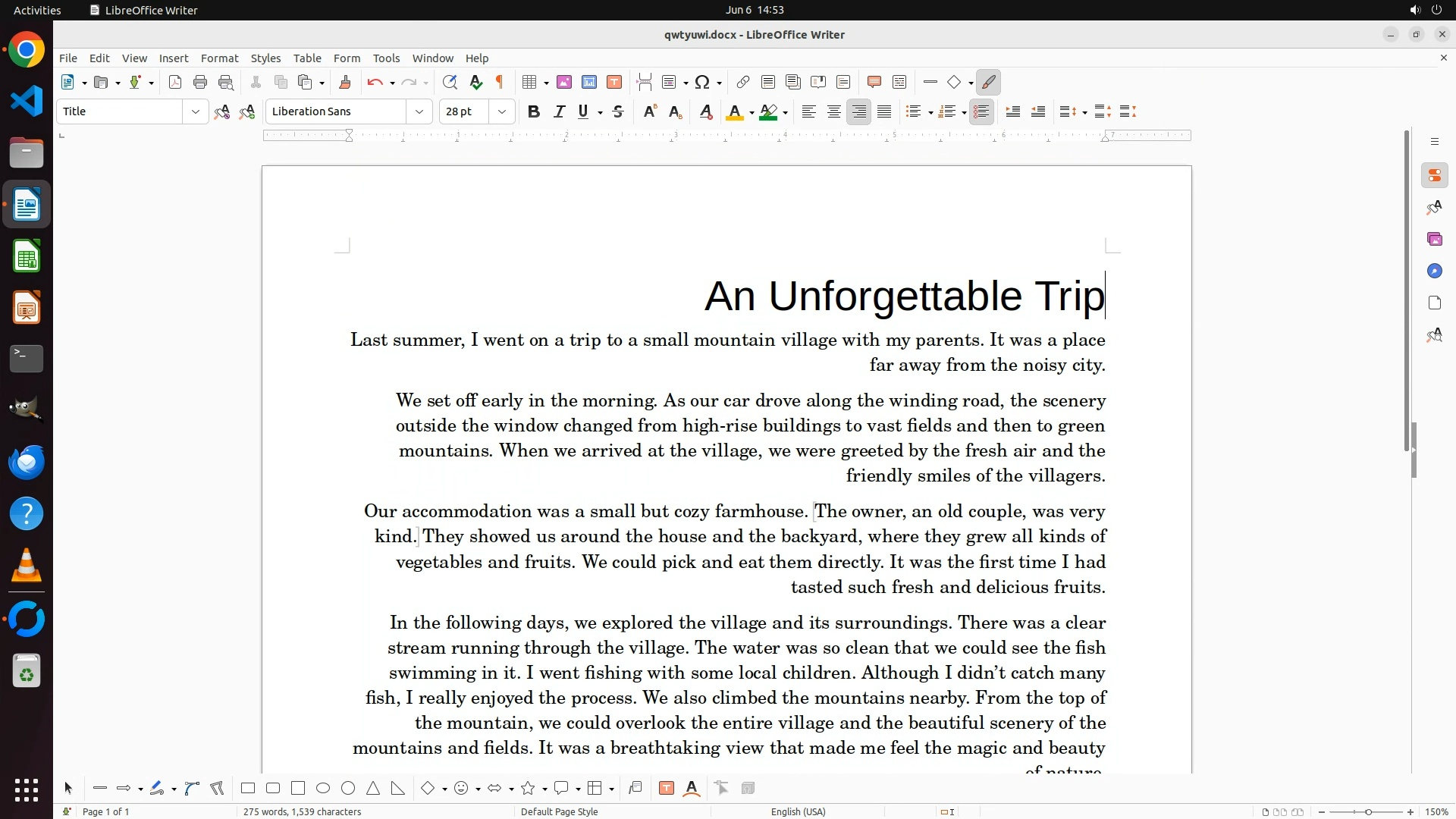Click the zoom slider in status bar
This screenshot has height=819, width=1456.
[x=1367, y=811]
